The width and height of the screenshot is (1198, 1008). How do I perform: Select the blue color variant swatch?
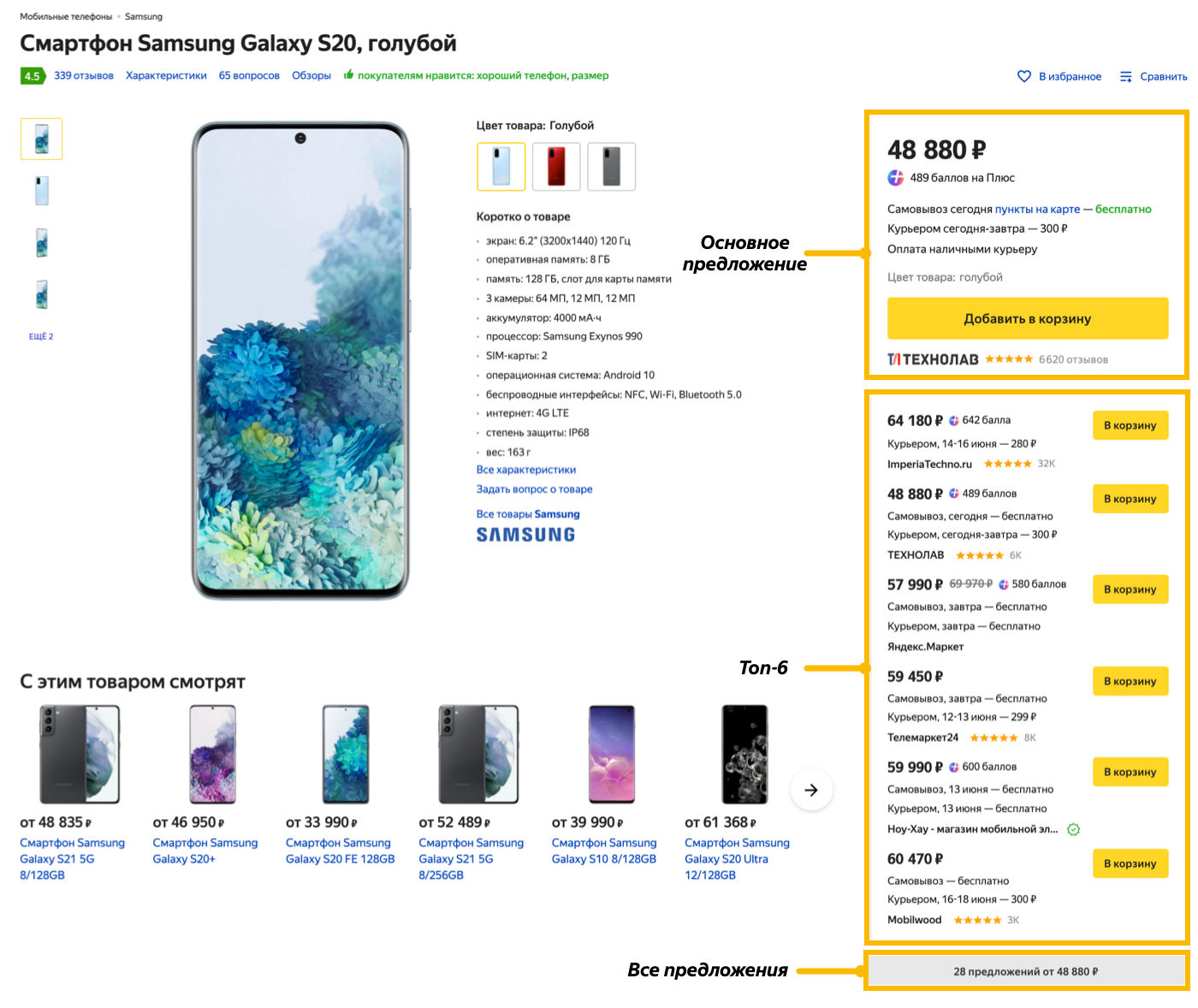pyautogui.click(x=501, y=166)
